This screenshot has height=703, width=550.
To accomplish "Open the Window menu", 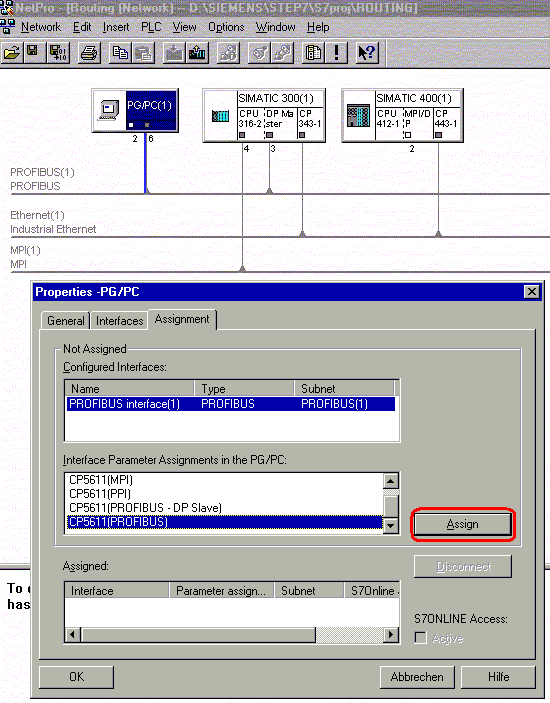I will (x=276, y=27).
